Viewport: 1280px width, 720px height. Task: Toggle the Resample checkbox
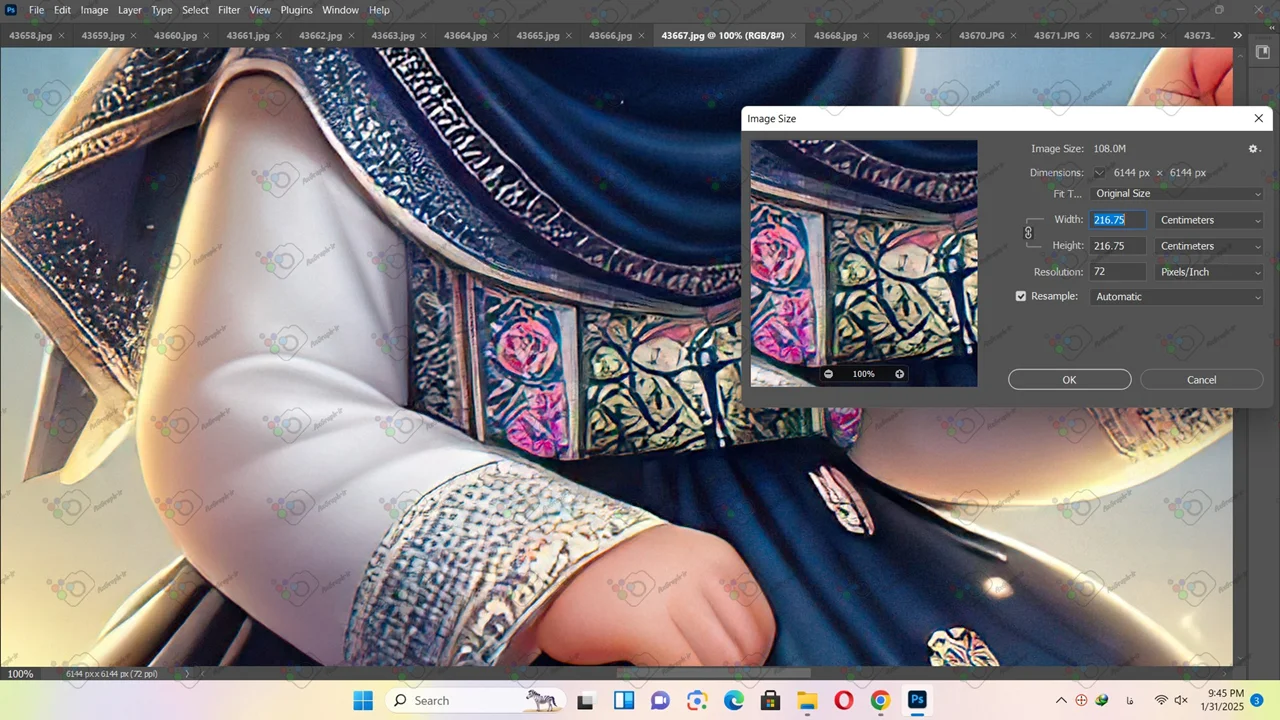[1021, 297]
